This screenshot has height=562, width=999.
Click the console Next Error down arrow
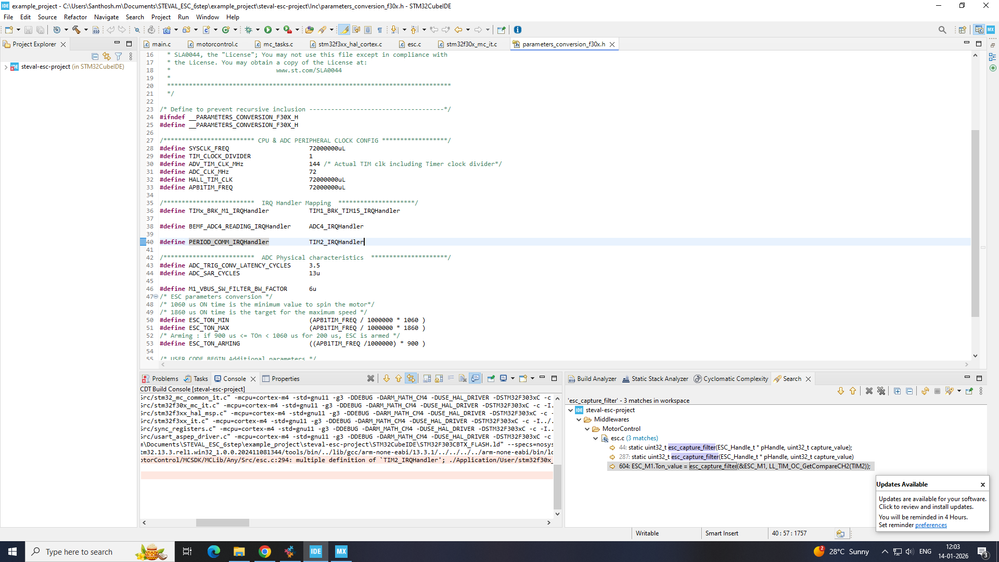386,378
